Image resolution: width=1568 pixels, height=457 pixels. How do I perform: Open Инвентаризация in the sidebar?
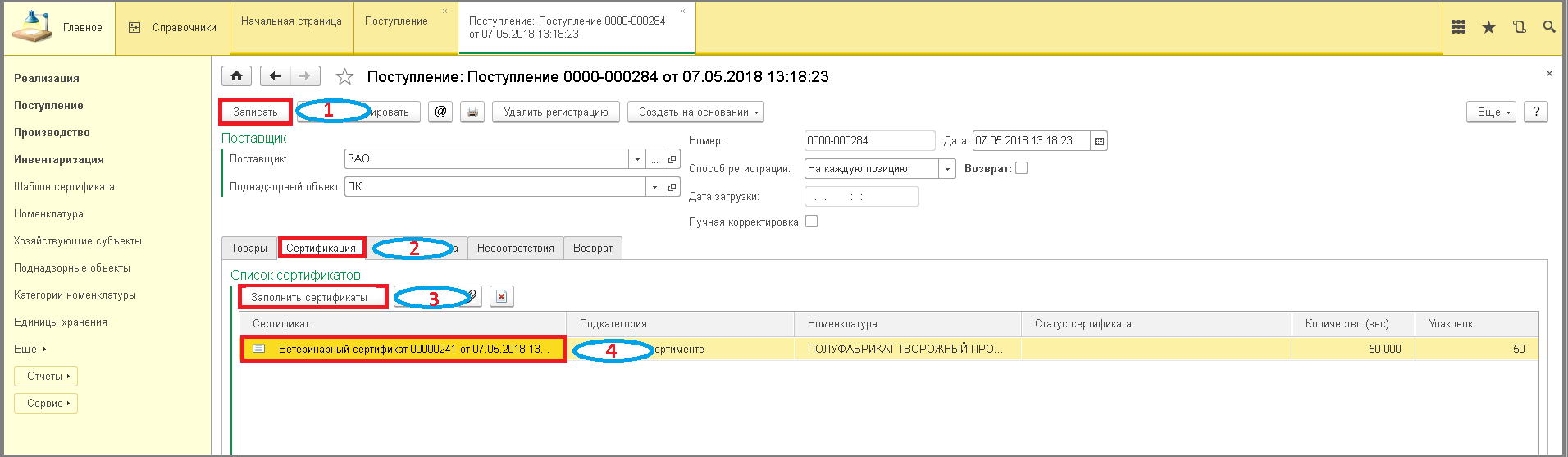(59, 159)
